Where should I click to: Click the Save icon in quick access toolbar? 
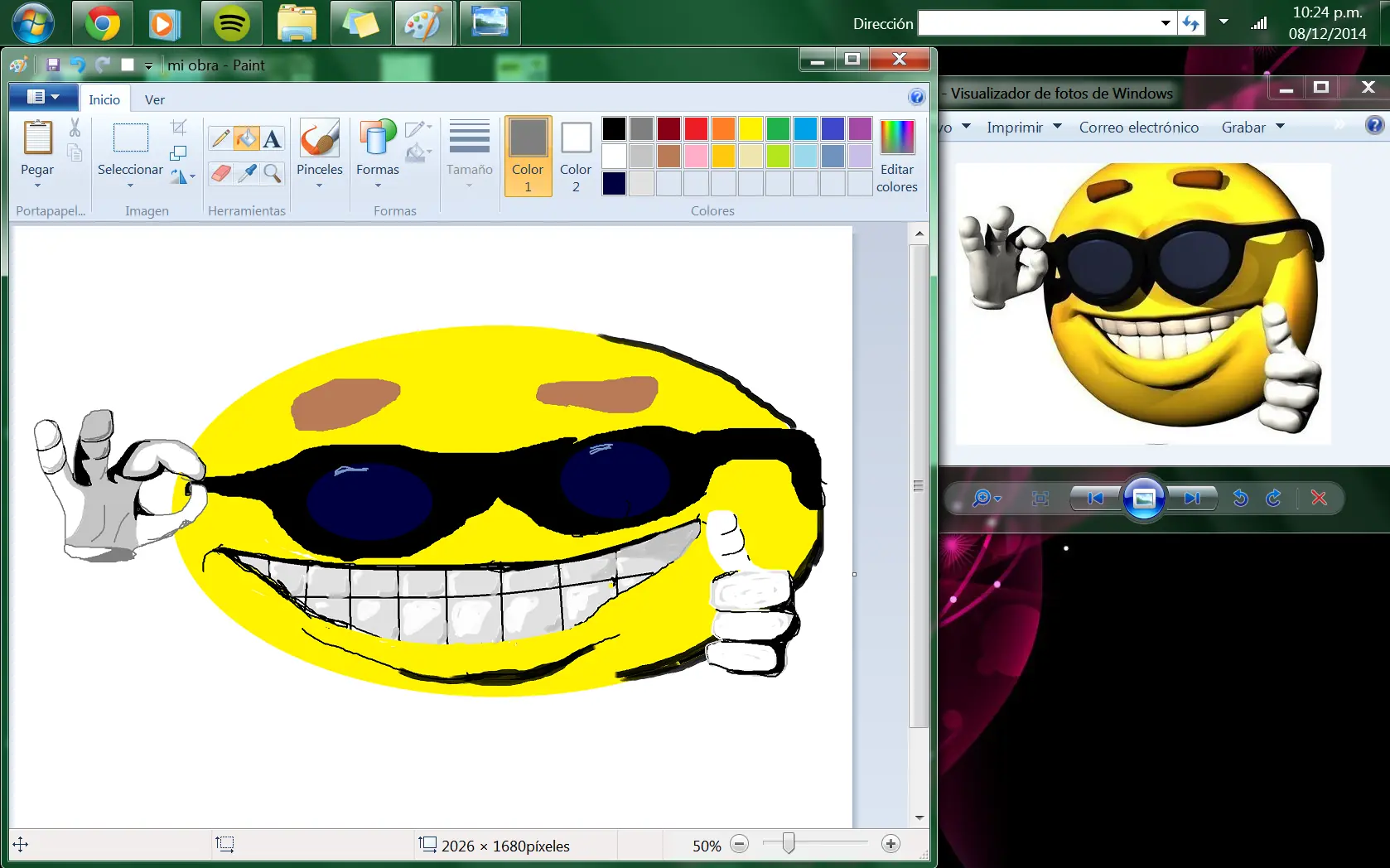click(53, 65)
